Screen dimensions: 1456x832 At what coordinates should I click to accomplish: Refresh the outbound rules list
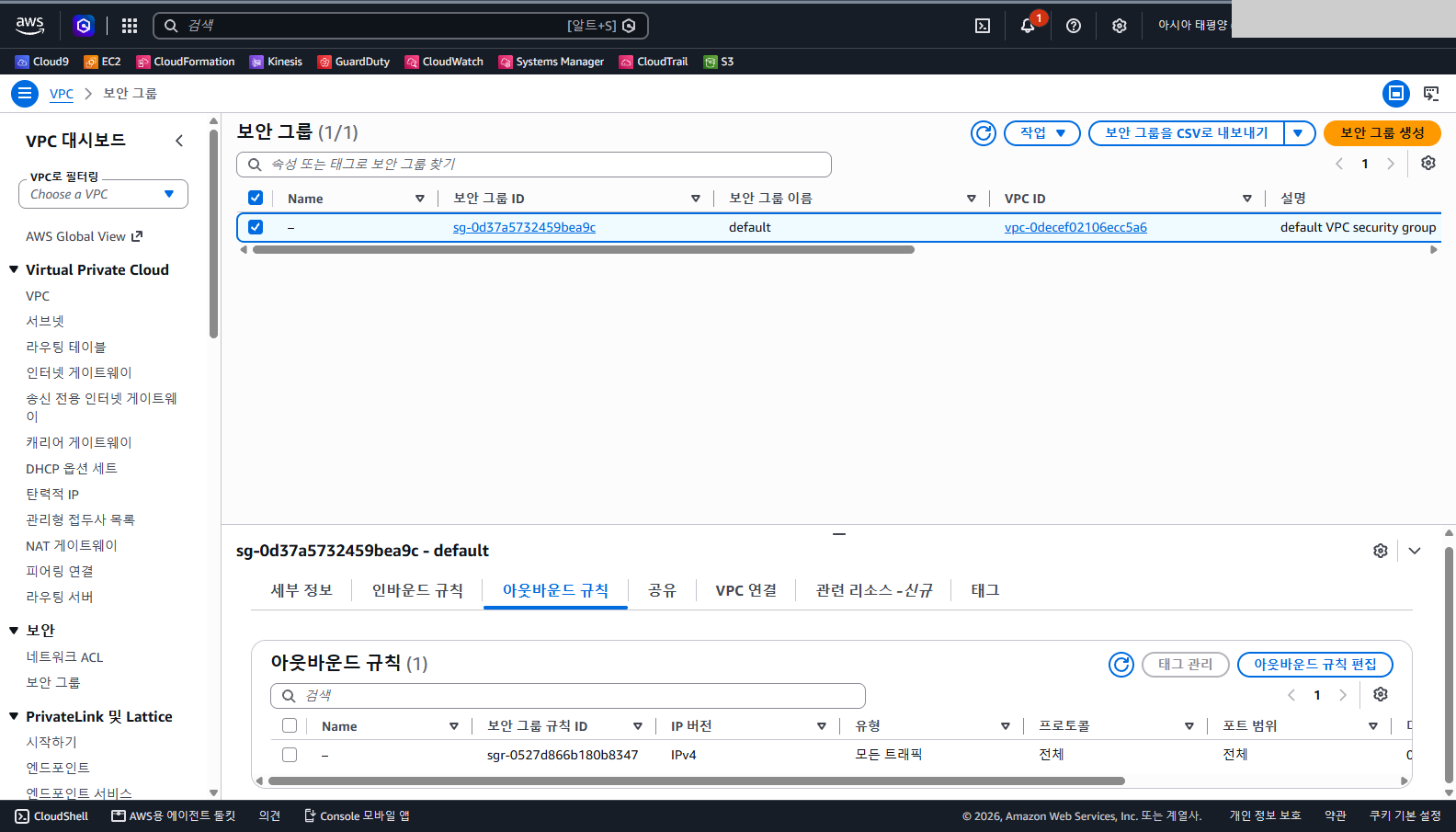[x=1121, y=665]
